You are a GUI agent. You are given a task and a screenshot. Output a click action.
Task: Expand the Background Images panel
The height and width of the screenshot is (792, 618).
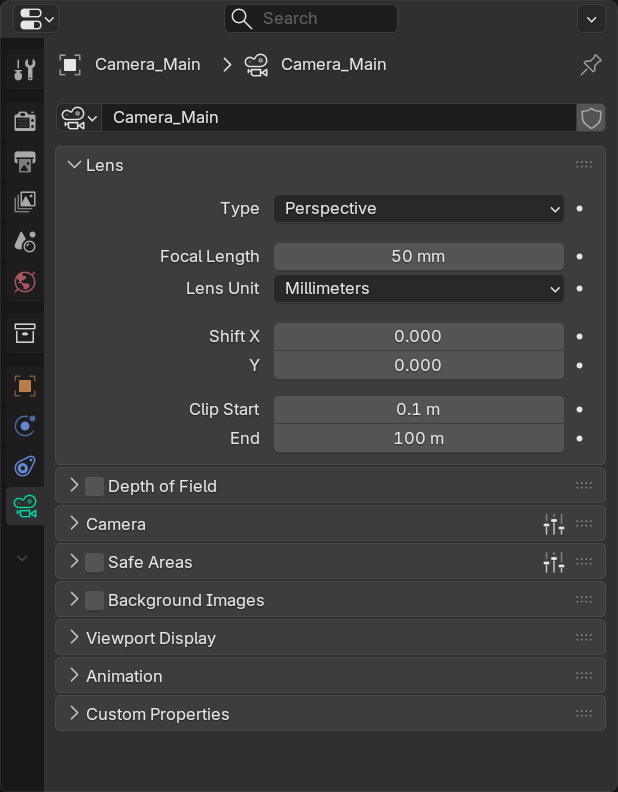74,599
